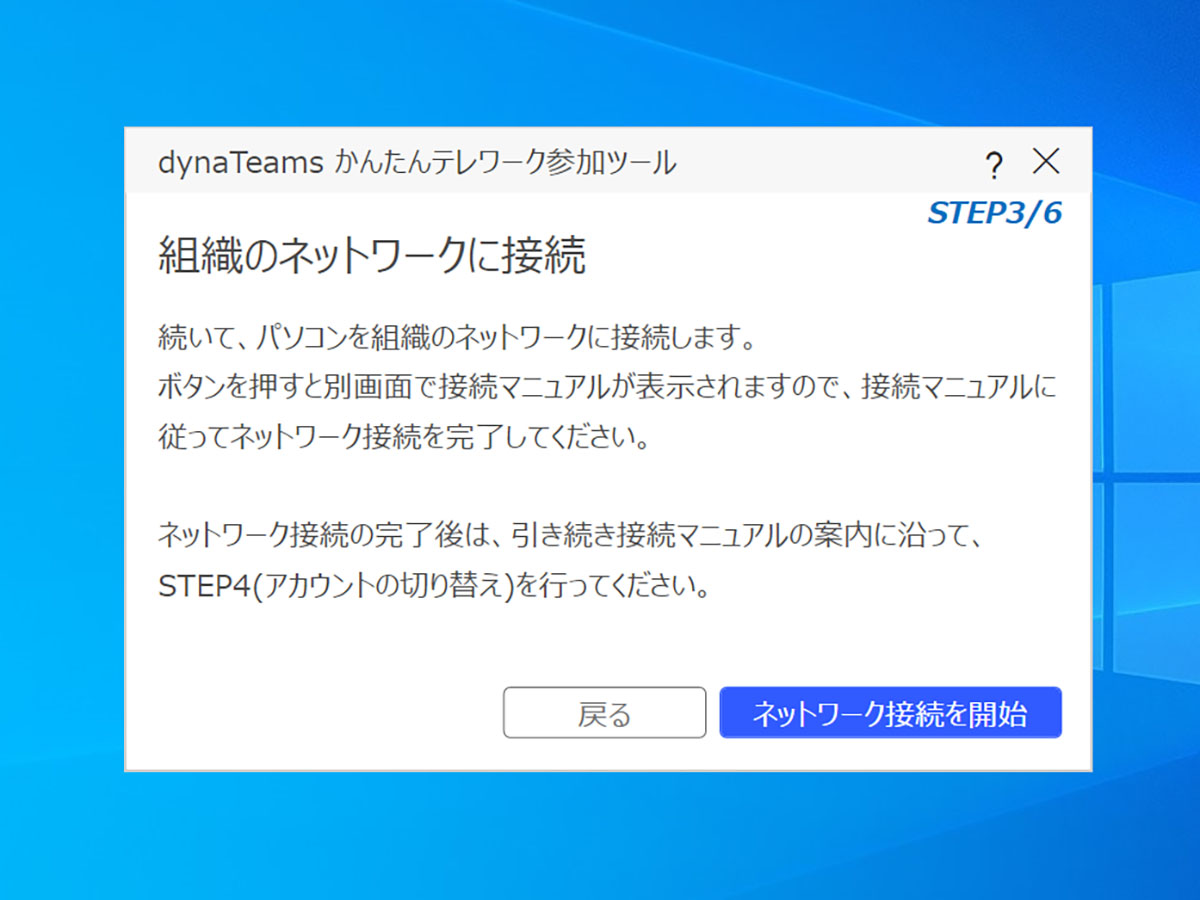Click the line starting ネットワーク接続の完了後は
This screenshot has height=900, width=1200.
[x=572, y=535]
